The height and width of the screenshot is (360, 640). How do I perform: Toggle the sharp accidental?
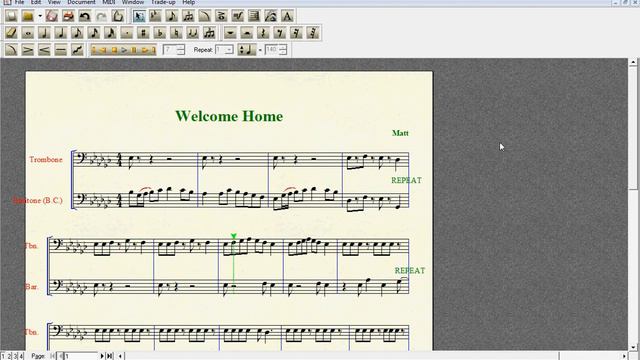click(143, 33)
